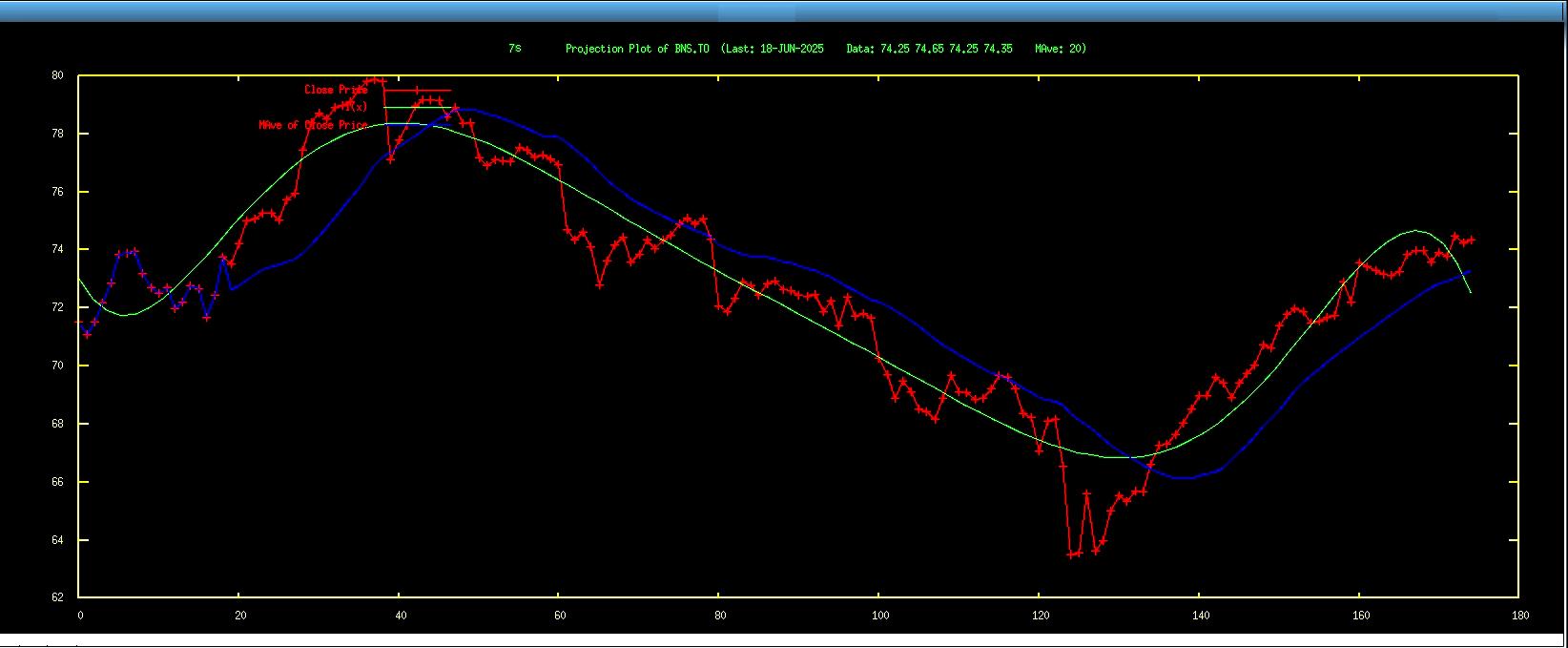Select the y-axis tick label 62

58,597
